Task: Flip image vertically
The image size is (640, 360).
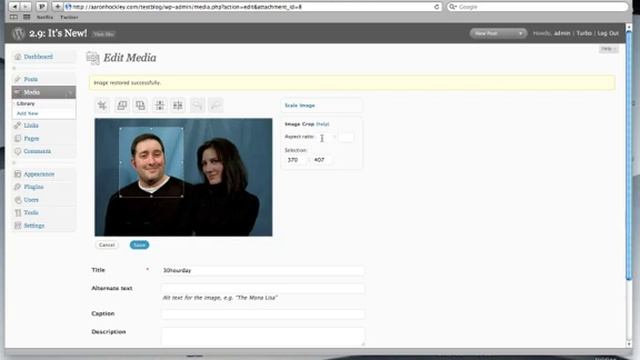Action: click(x=160, y=105)
